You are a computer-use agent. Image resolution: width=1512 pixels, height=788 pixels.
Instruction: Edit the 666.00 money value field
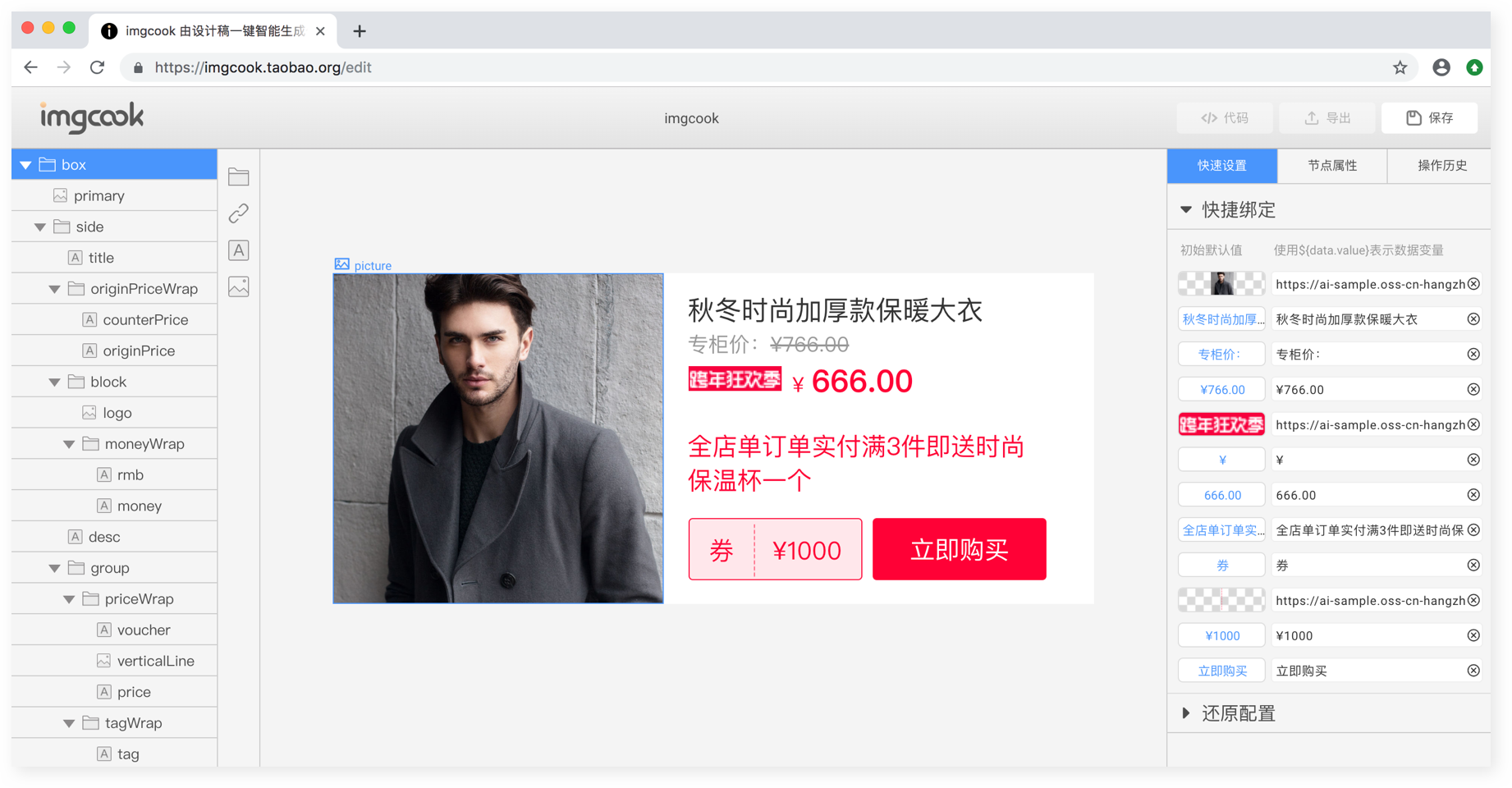(x=1369, y=495)
